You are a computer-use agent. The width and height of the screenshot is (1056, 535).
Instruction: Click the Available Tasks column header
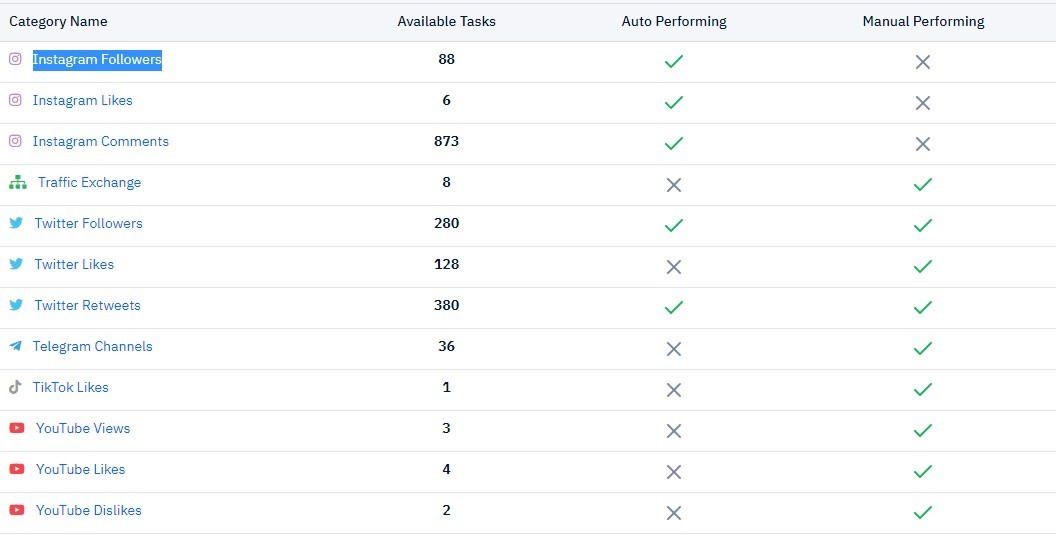447,22
